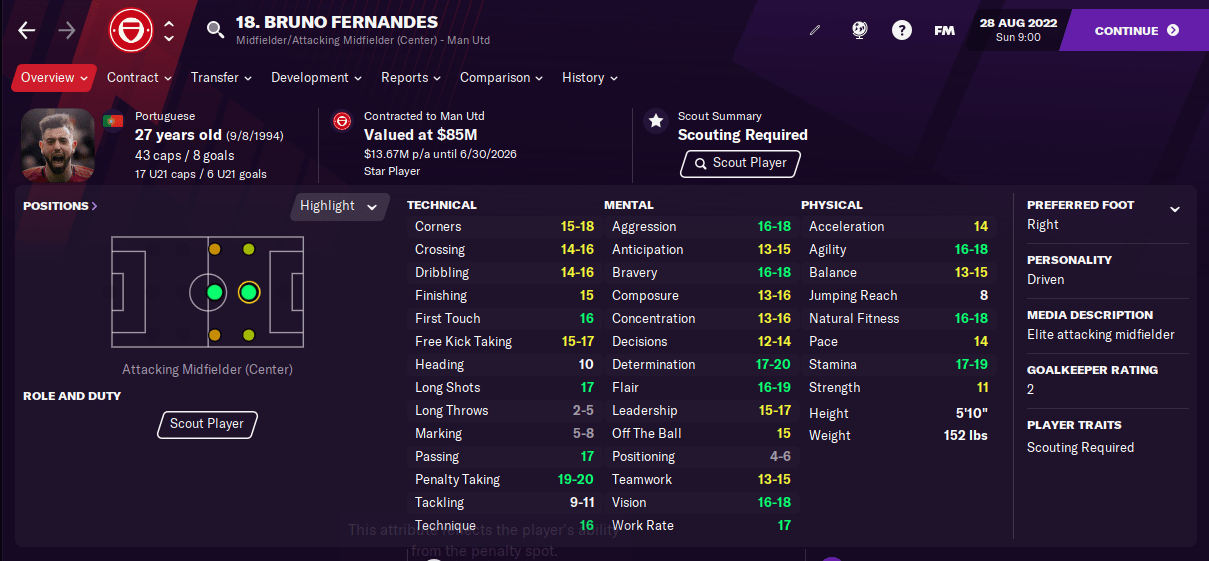Open the Transfer menu

coord(221,78)
